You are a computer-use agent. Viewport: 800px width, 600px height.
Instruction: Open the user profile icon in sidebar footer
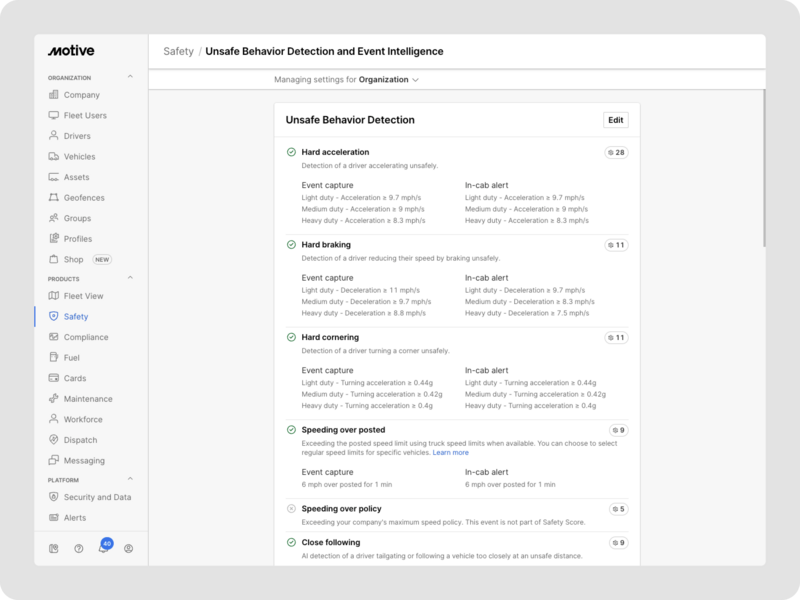click(128, 548)
